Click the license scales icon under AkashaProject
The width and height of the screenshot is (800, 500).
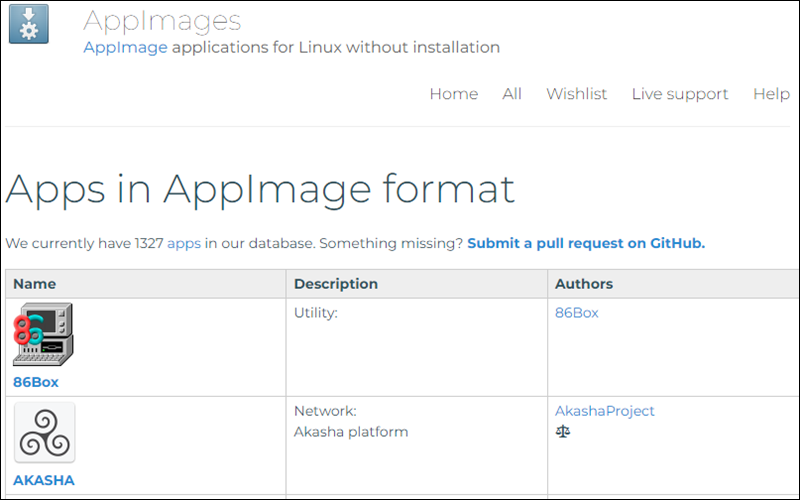pyautogui.click(x=563, y=432)
